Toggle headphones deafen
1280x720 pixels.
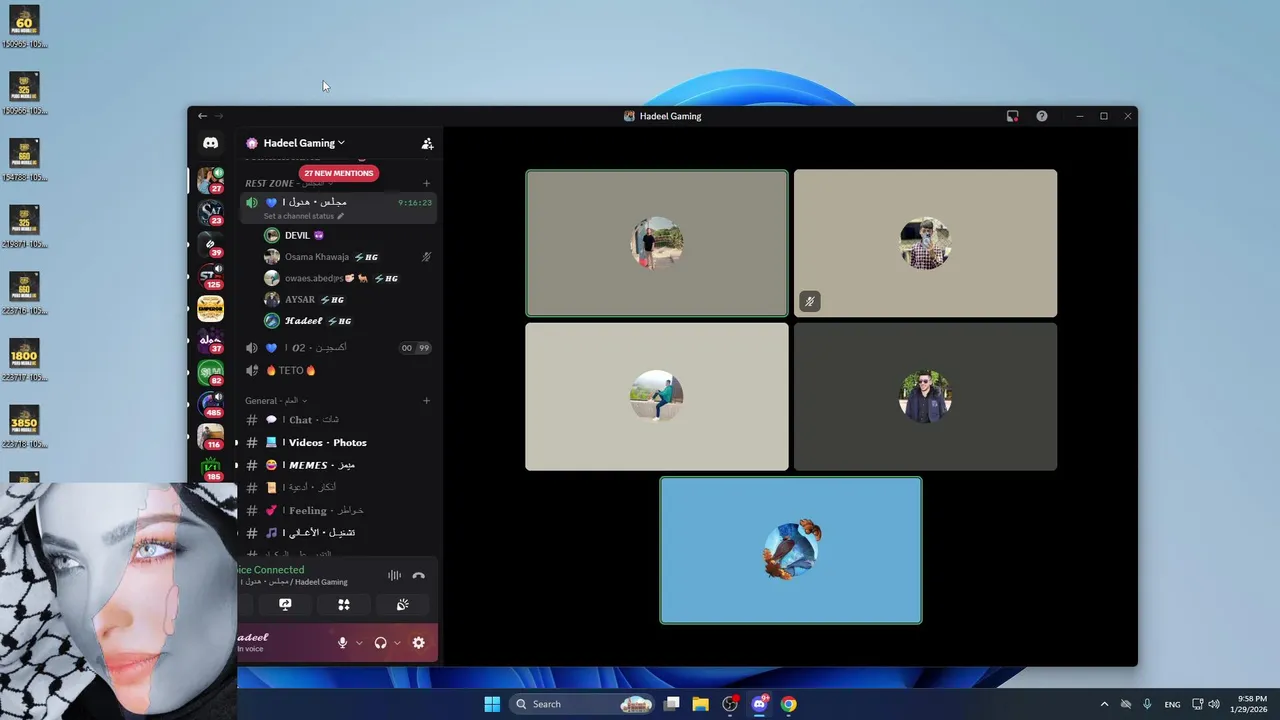[x=380, y=643]
